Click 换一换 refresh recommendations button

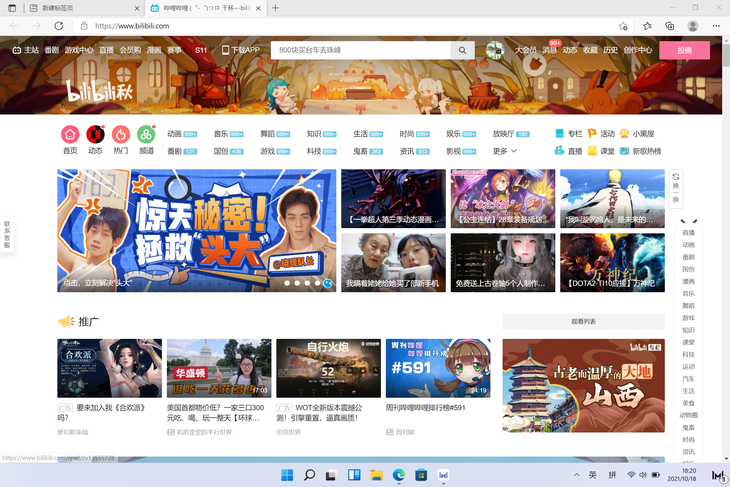(676, 188)
